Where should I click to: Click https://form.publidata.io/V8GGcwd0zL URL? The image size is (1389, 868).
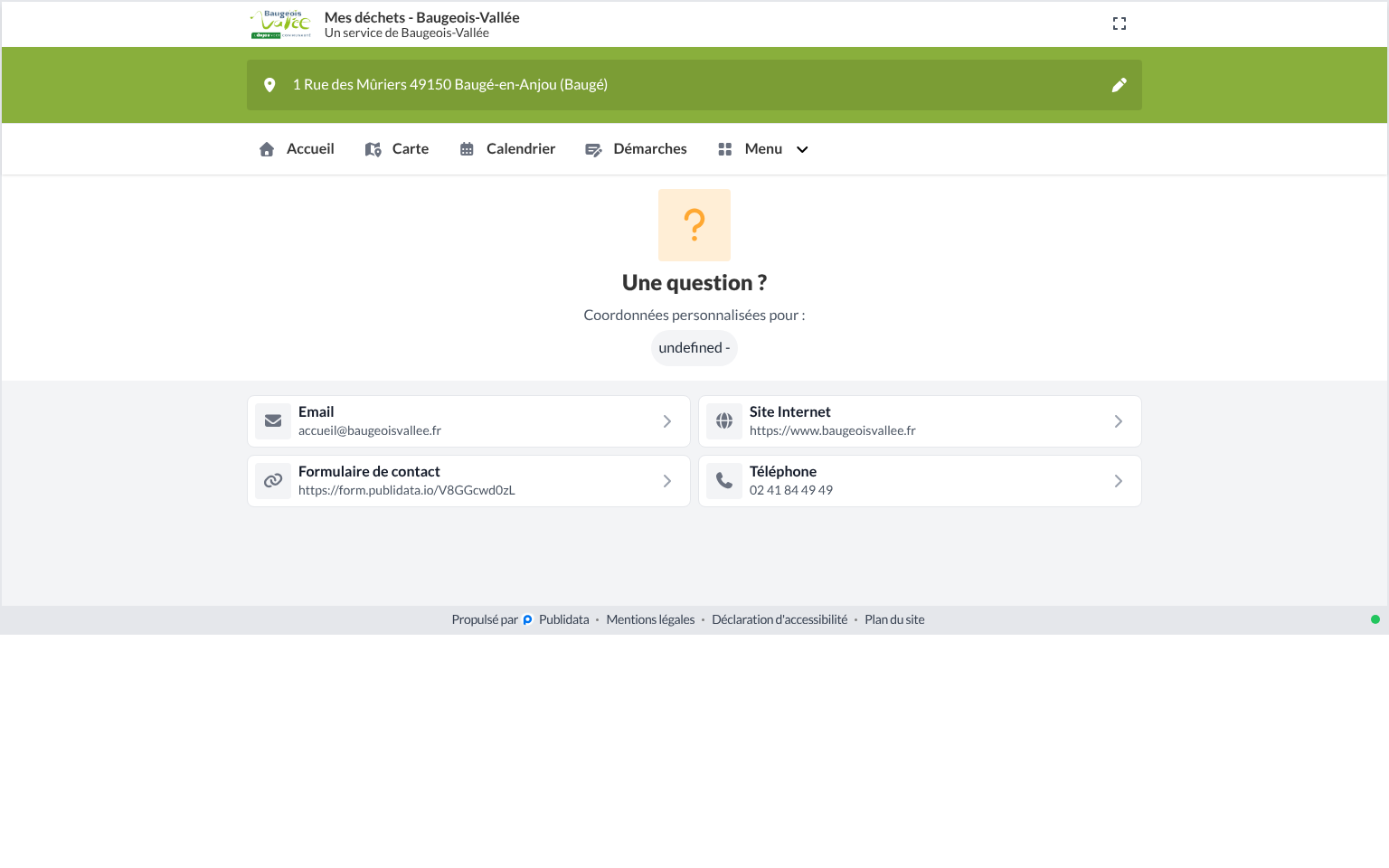tap(407, 490)
